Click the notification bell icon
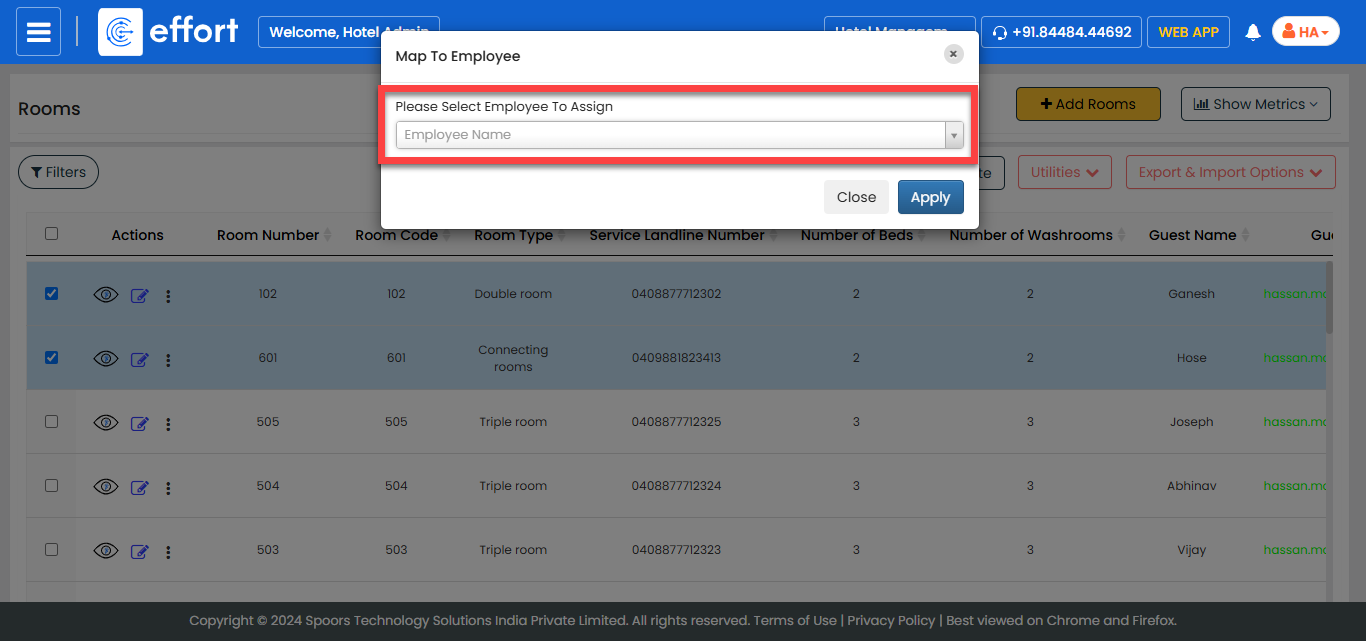Image resolution: width=1366 pixels, height=641 pixels. pos(1252,32)
